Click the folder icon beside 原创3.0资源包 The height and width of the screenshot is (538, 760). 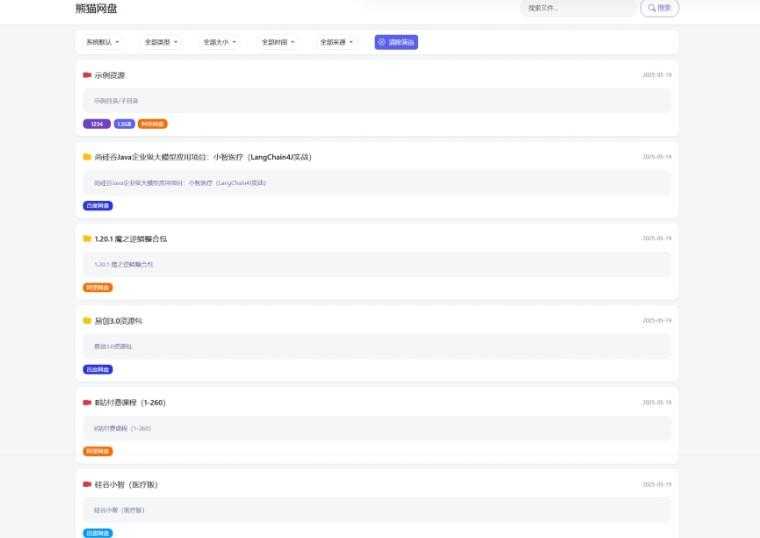click(87, 320)
